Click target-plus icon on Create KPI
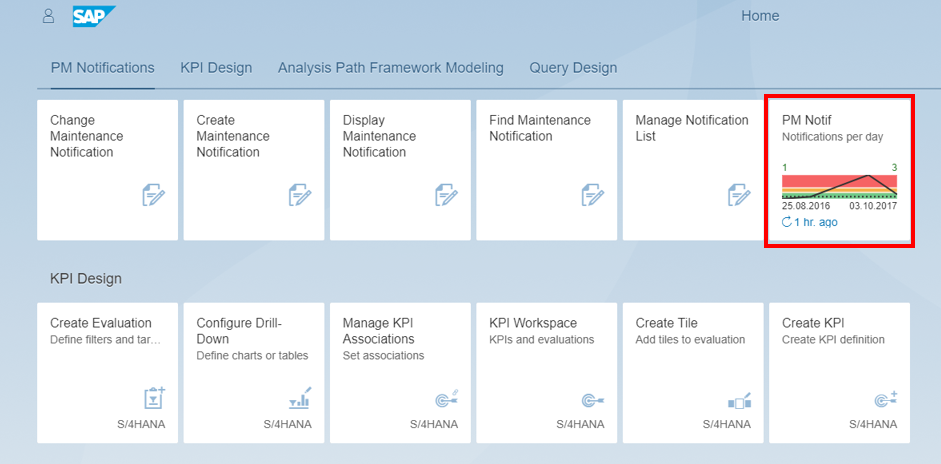 coord(886,399)
